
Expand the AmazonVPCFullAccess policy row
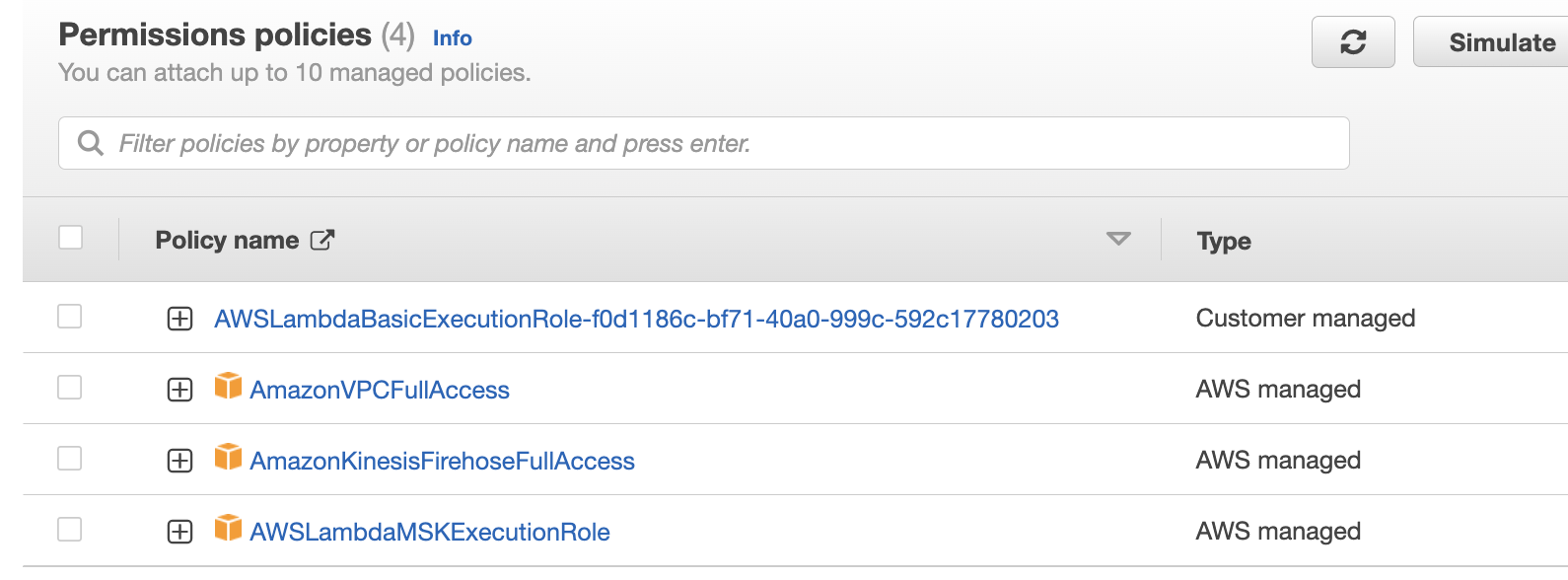pyautogui.click(x=179, y=390)
